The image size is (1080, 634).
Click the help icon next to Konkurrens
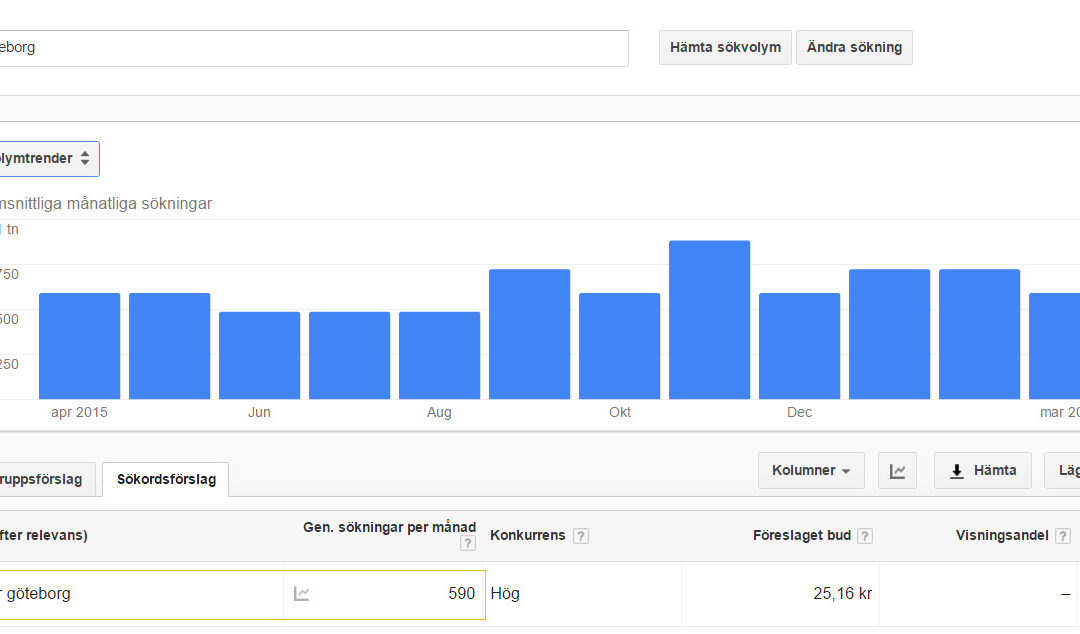click(581, 536)
